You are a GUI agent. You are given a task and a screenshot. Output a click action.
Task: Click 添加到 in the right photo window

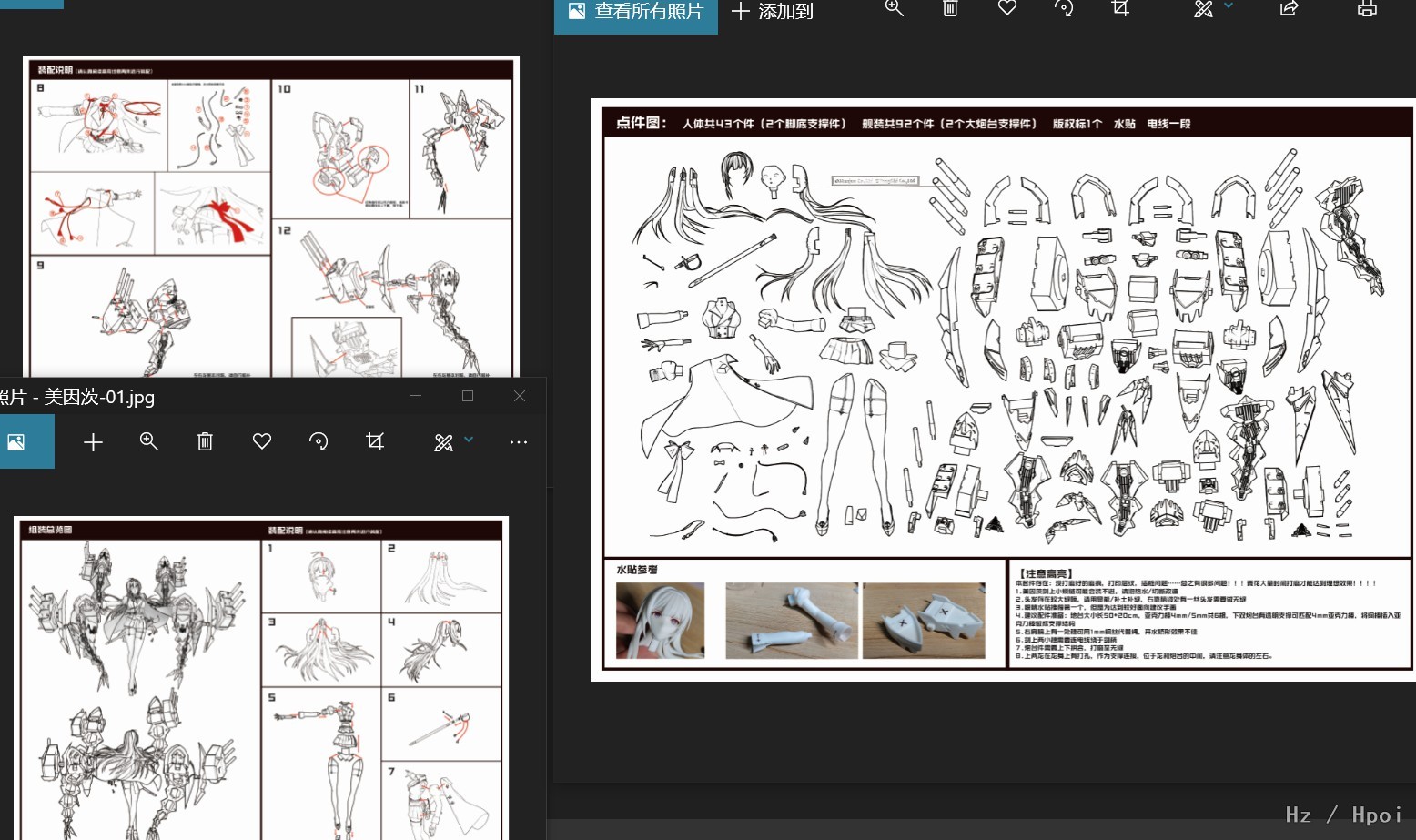(x=772, y=12)
